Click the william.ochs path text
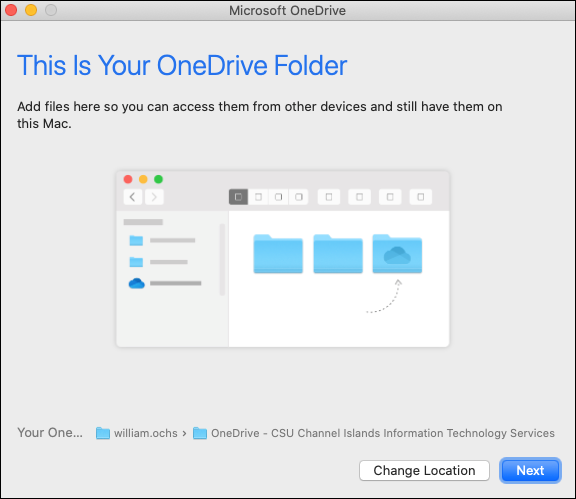Screen dimensions: 576x499 click(x=146, y=433)
